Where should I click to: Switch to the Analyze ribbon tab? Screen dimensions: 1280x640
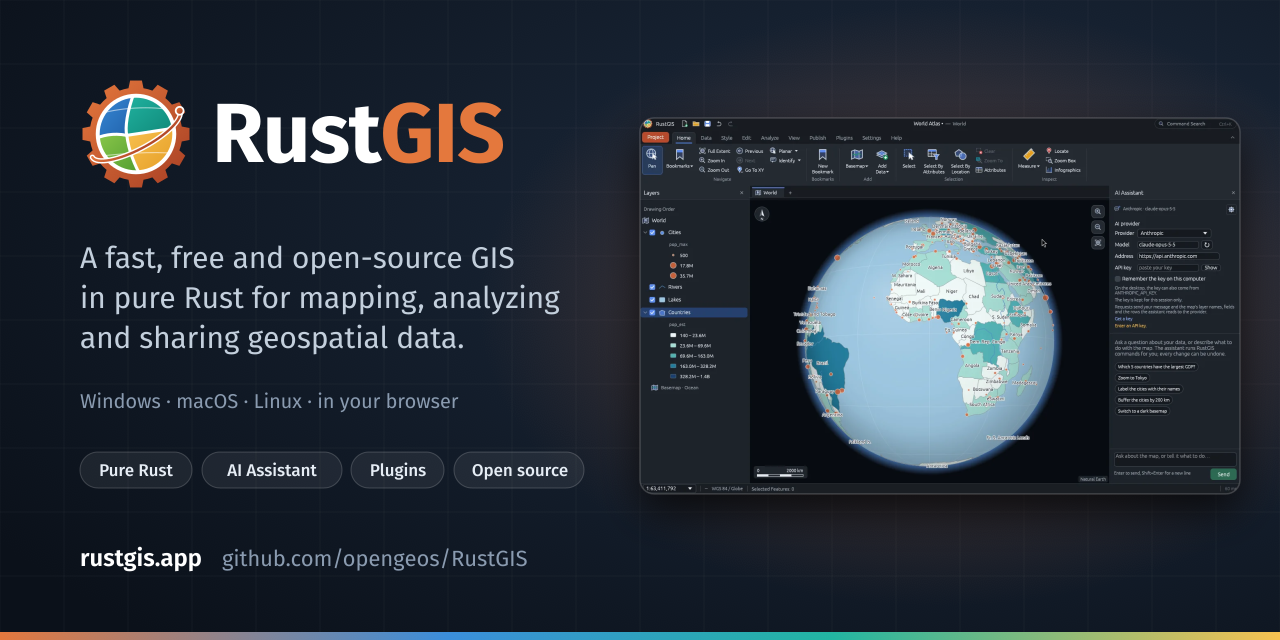[769, 138]
